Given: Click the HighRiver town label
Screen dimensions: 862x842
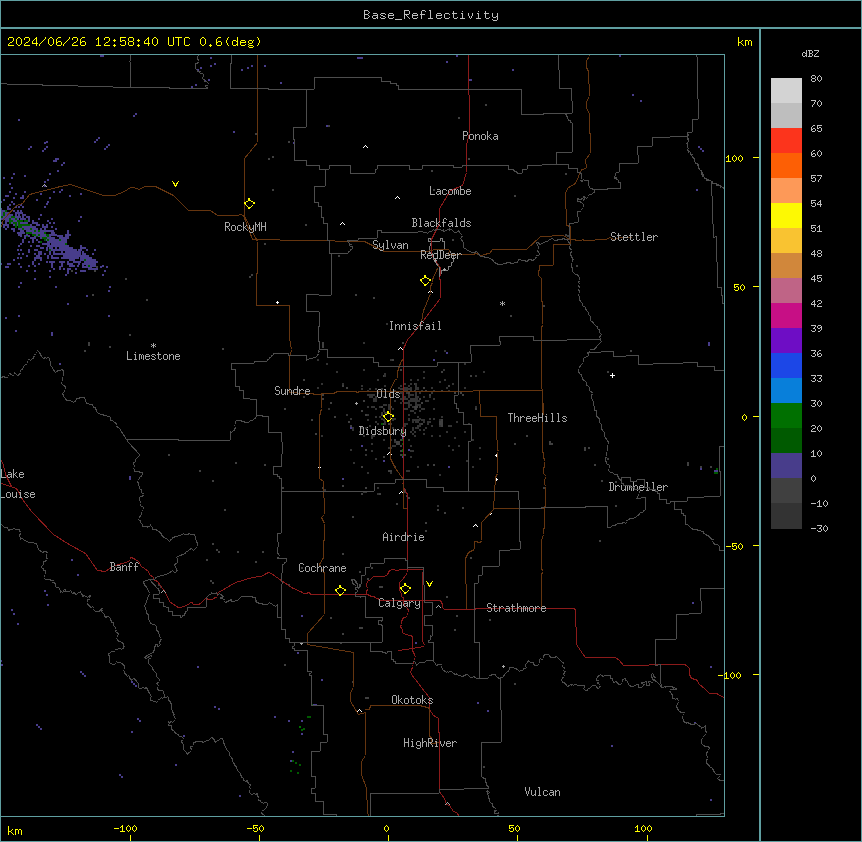Looking at the screenshot, I should click(x=430, y=743).
